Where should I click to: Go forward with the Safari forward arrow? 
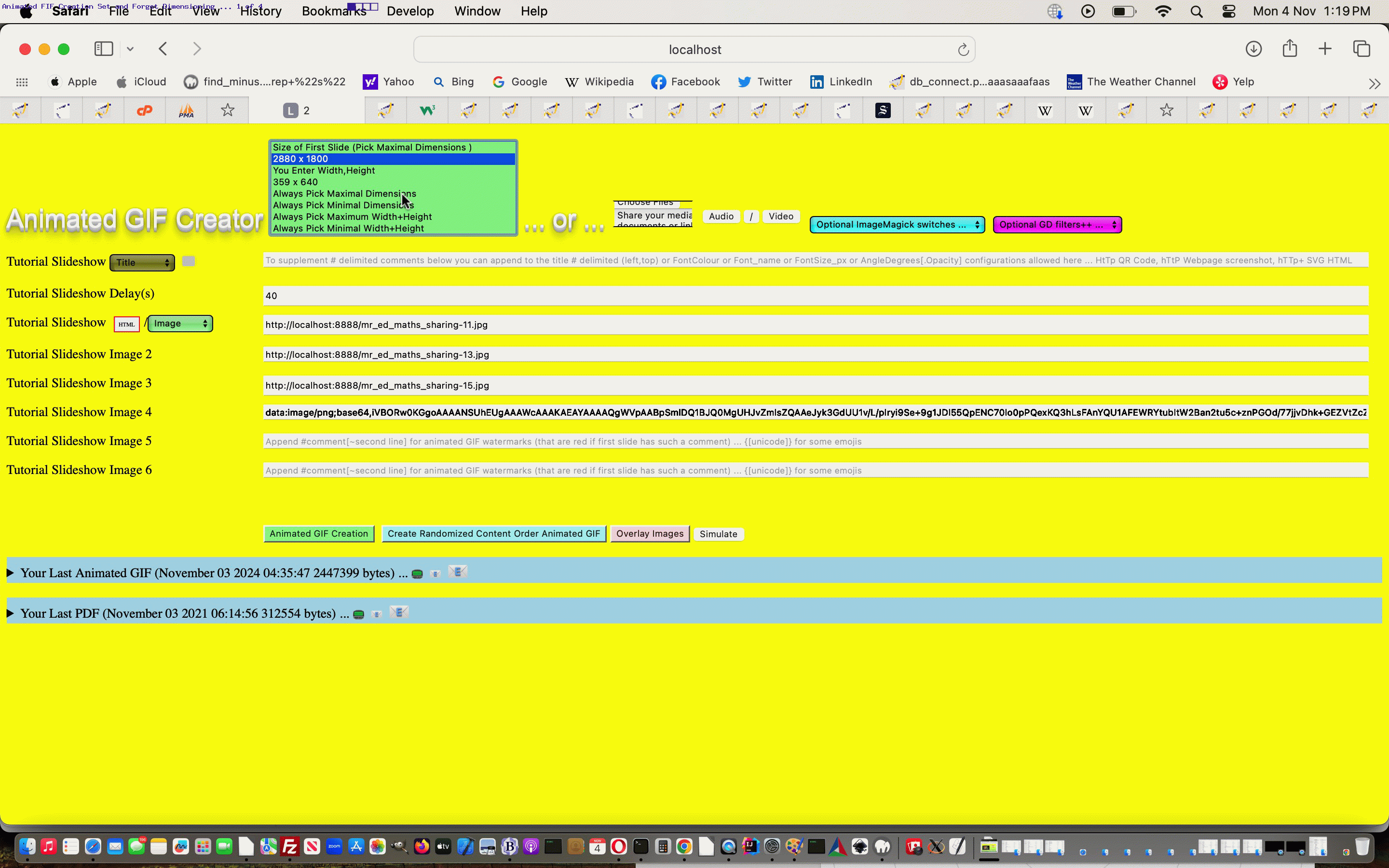coord(197,49)
